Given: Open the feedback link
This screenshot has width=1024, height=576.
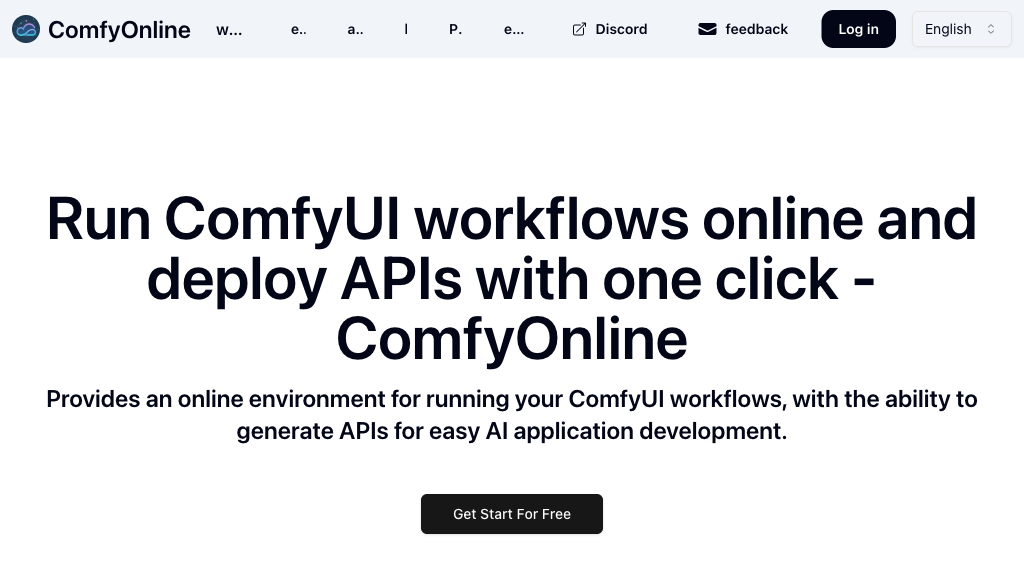Looking at the screenshot, I should tap(756, 29).
